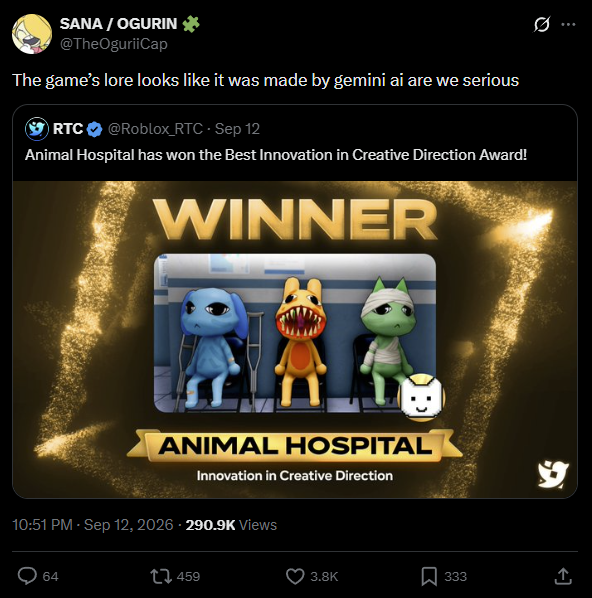
Task: Click the Grok icon at top right
Action: pyautogui.click(x=542, y=25)
